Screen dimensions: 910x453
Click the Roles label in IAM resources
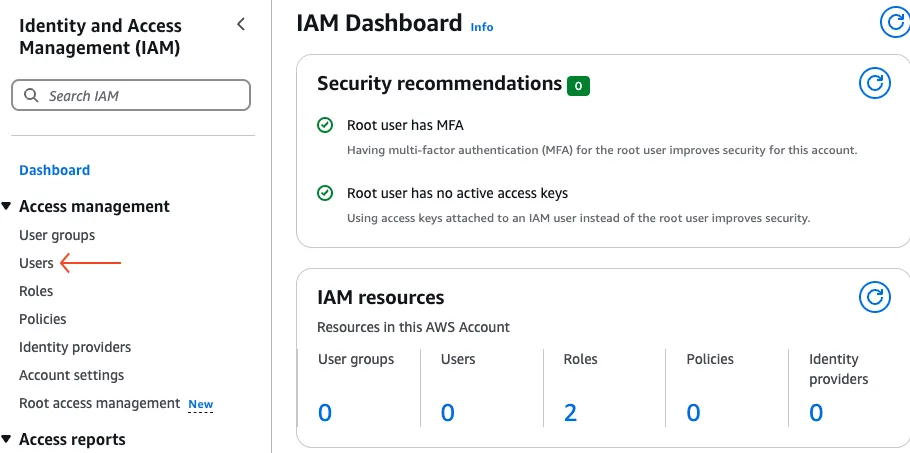point(580,359)
